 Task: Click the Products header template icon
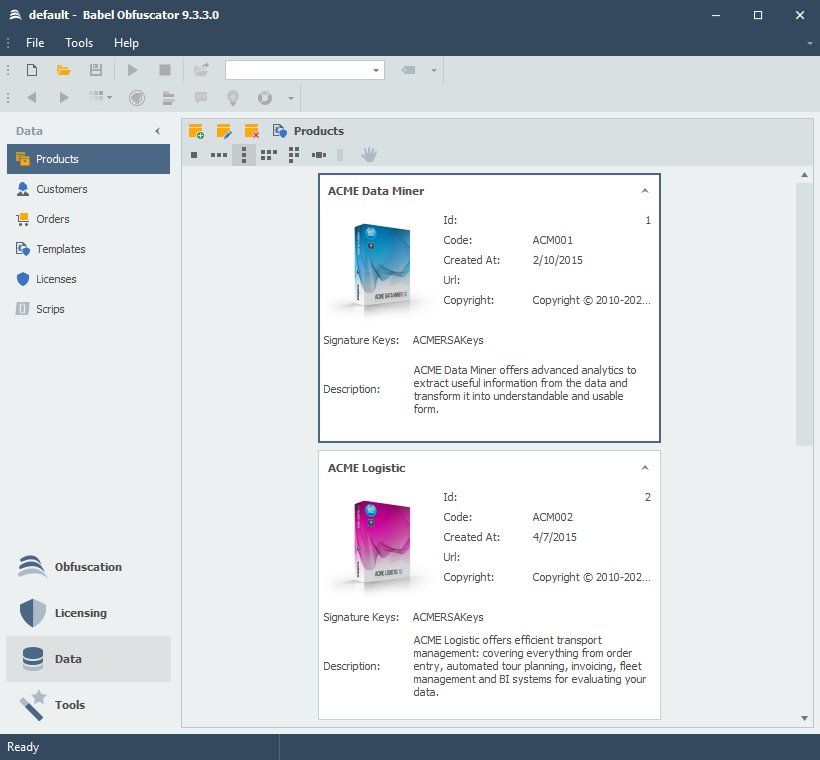click(x=280, y=131)
